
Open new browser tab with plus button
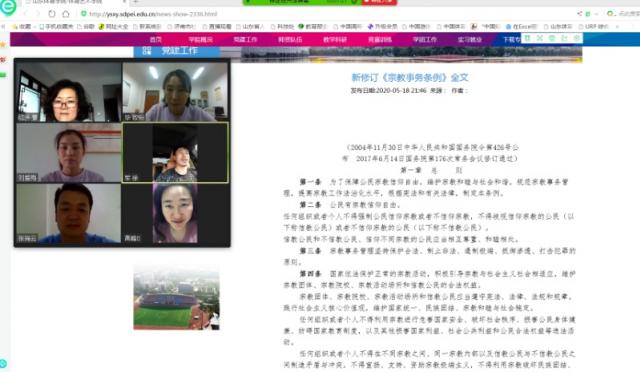[x=136, y=2]
